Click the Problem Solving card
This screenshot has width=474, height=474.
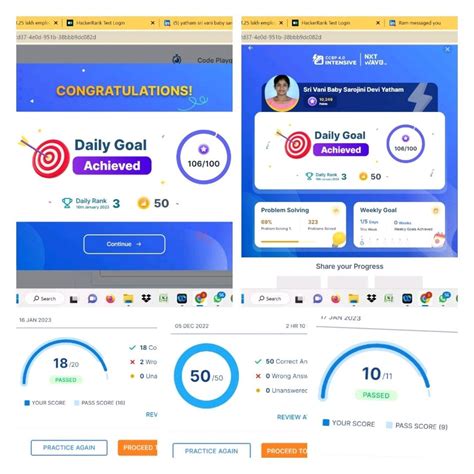click(300, 224)
